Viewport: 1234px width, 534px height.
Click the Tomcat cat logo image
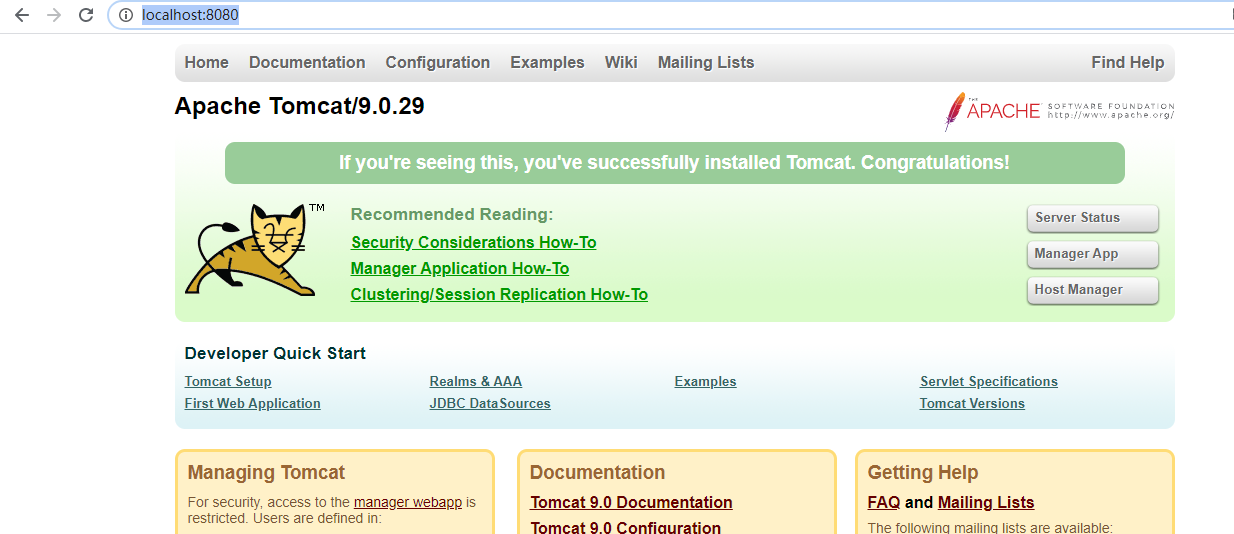(x=254, y=250)
